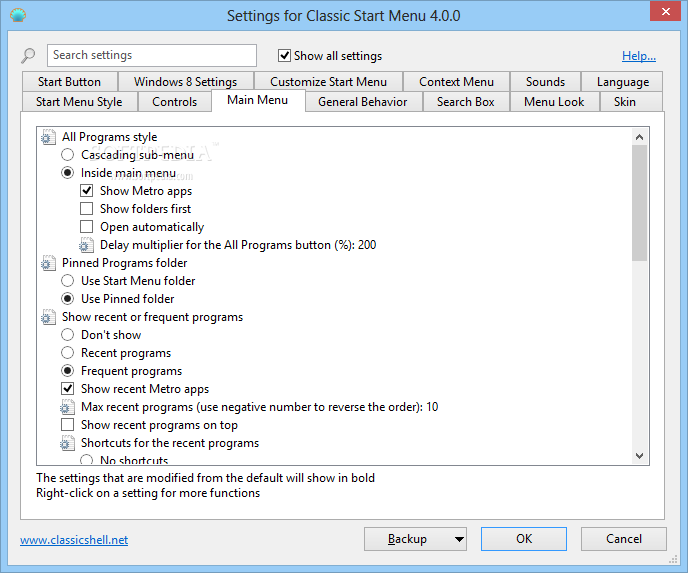Focus the Search settings input field
Image resolution: width=688 pixels, height=573 pixels.
pos(152,55)
